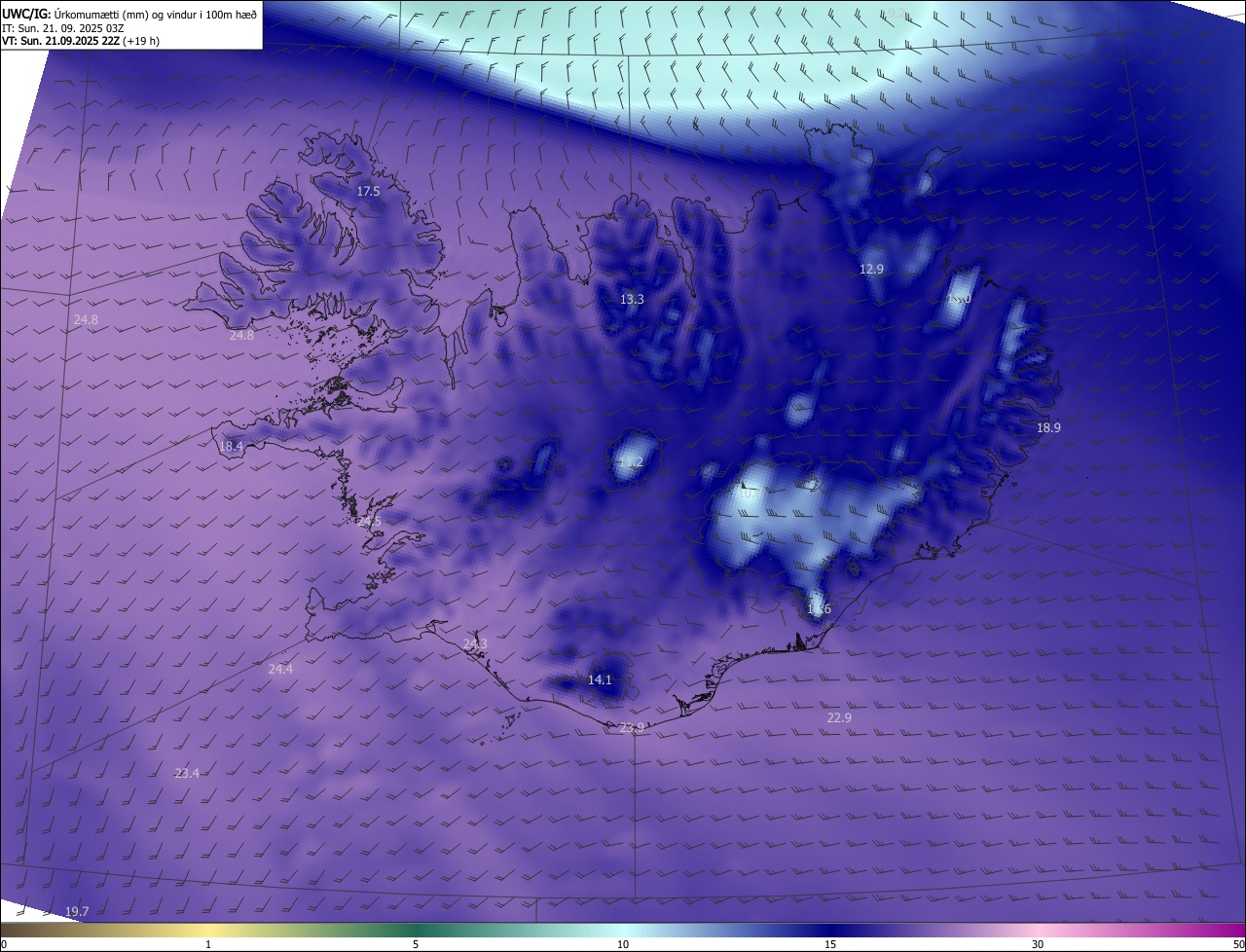Click the 18.9 value on the east coast
This screenshot has height=952, width=1246.
(x=1048, y=428)
